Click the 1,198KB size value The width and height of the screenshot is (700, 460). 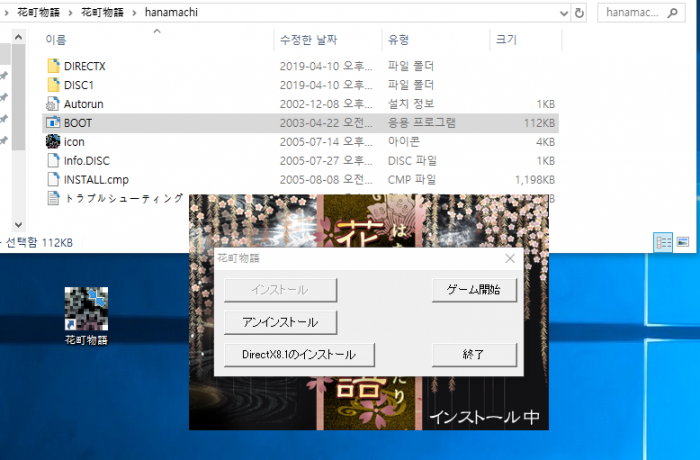[x=535, y=180]
